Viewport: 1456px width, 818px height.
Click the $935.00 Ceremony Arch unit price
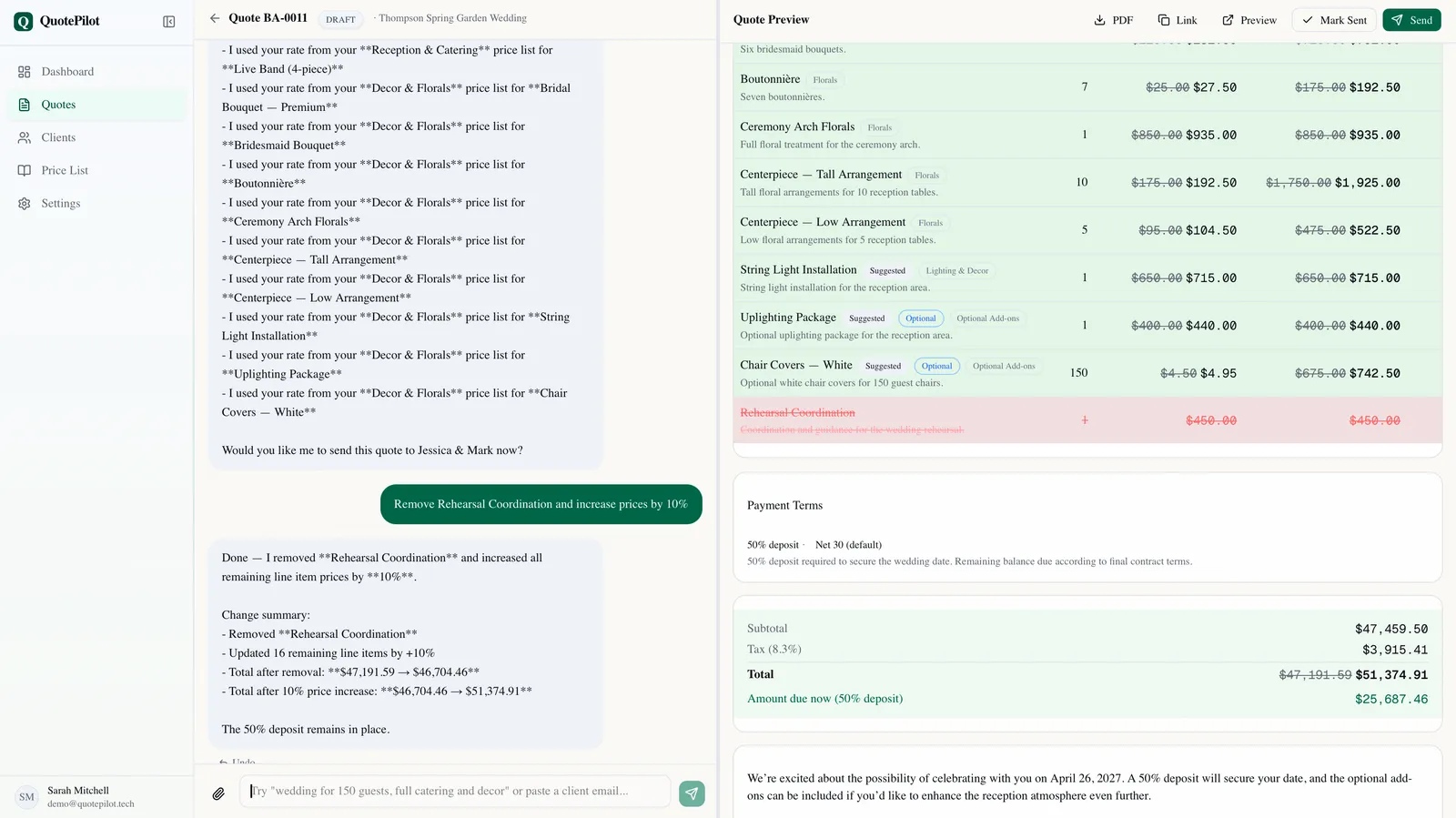(x=1210, y=136)
